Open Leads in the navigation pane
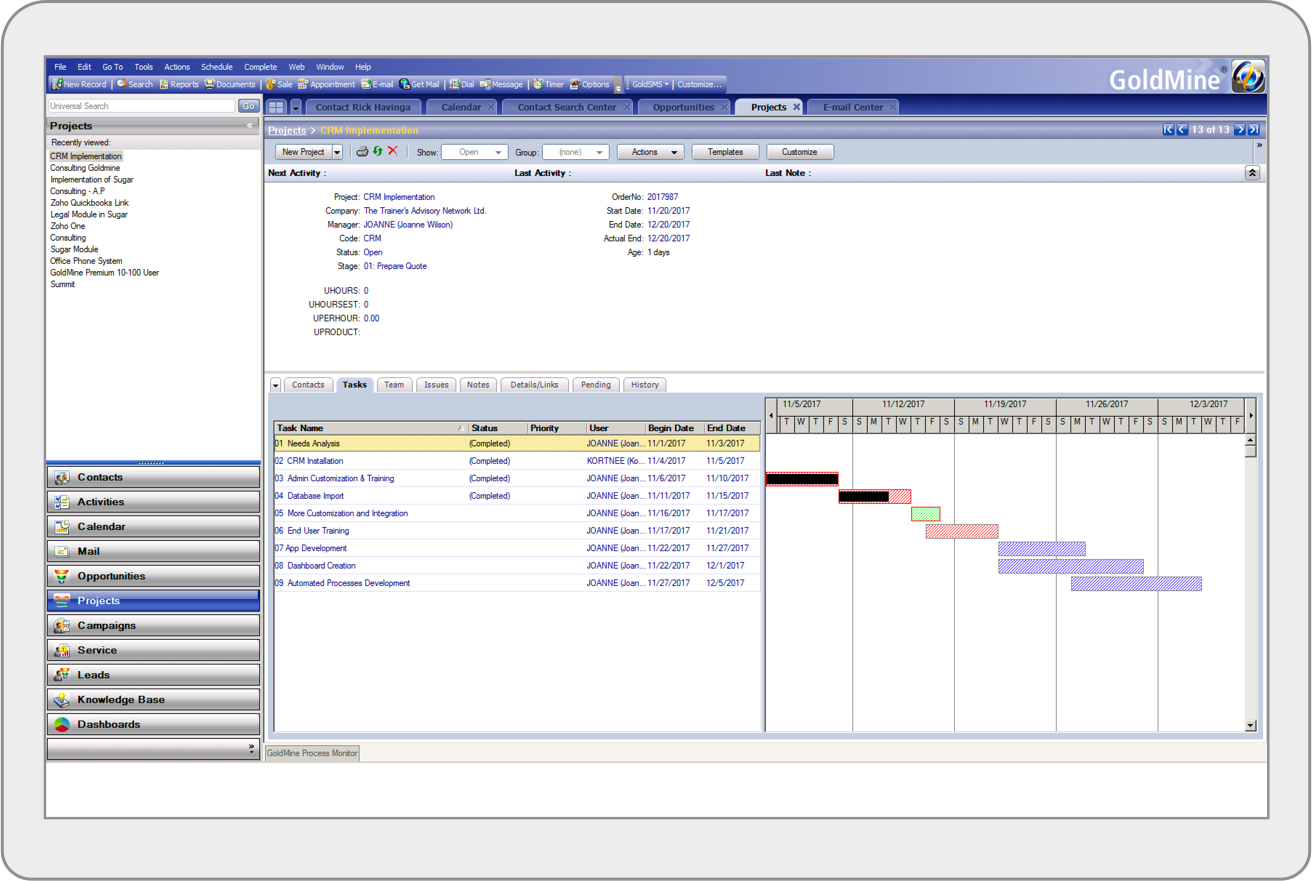The image size is (1312, 881). [153, 675]
